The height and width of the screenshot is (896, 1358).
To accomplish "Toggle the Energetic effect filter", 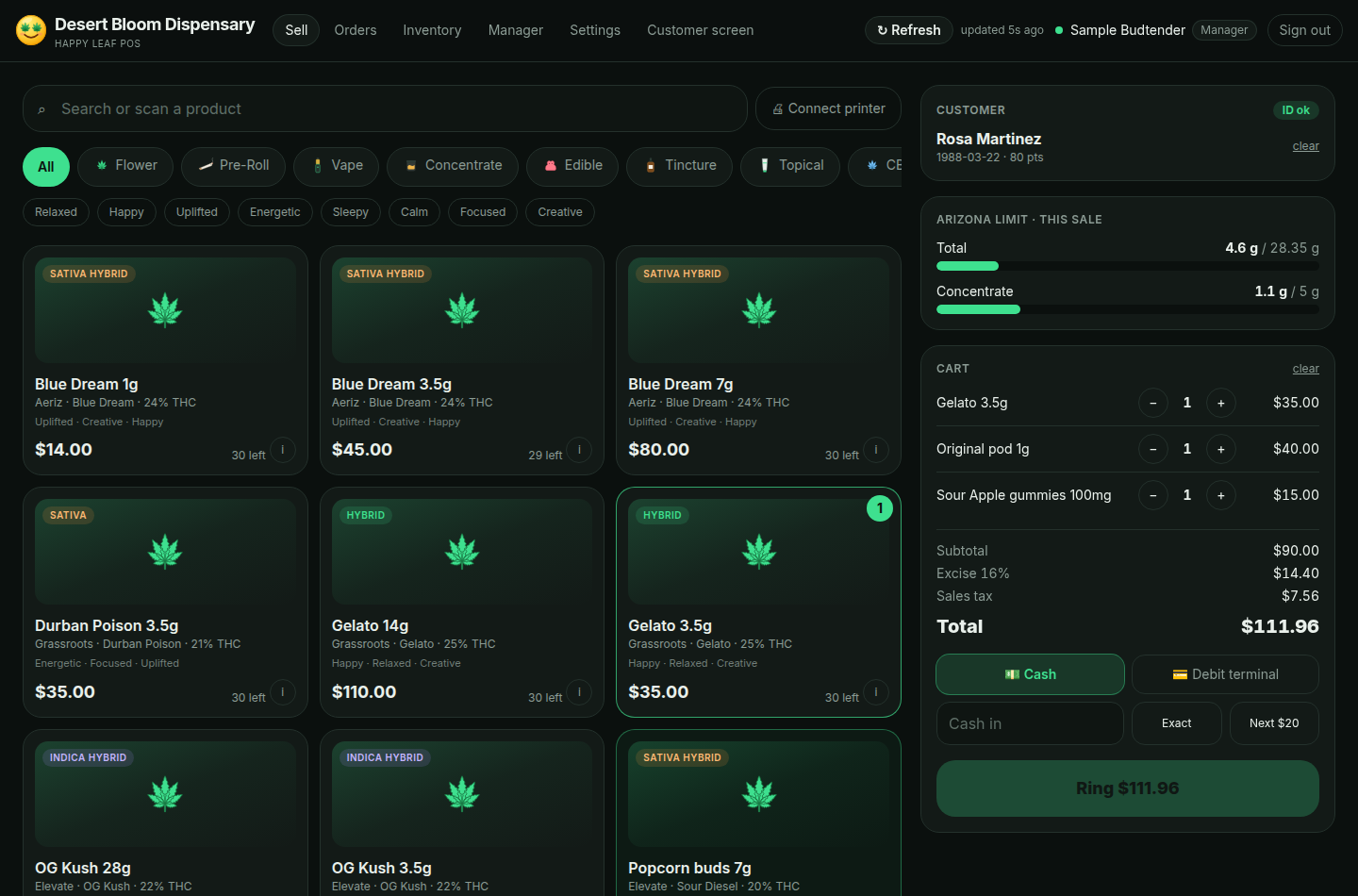I will 275,212.
